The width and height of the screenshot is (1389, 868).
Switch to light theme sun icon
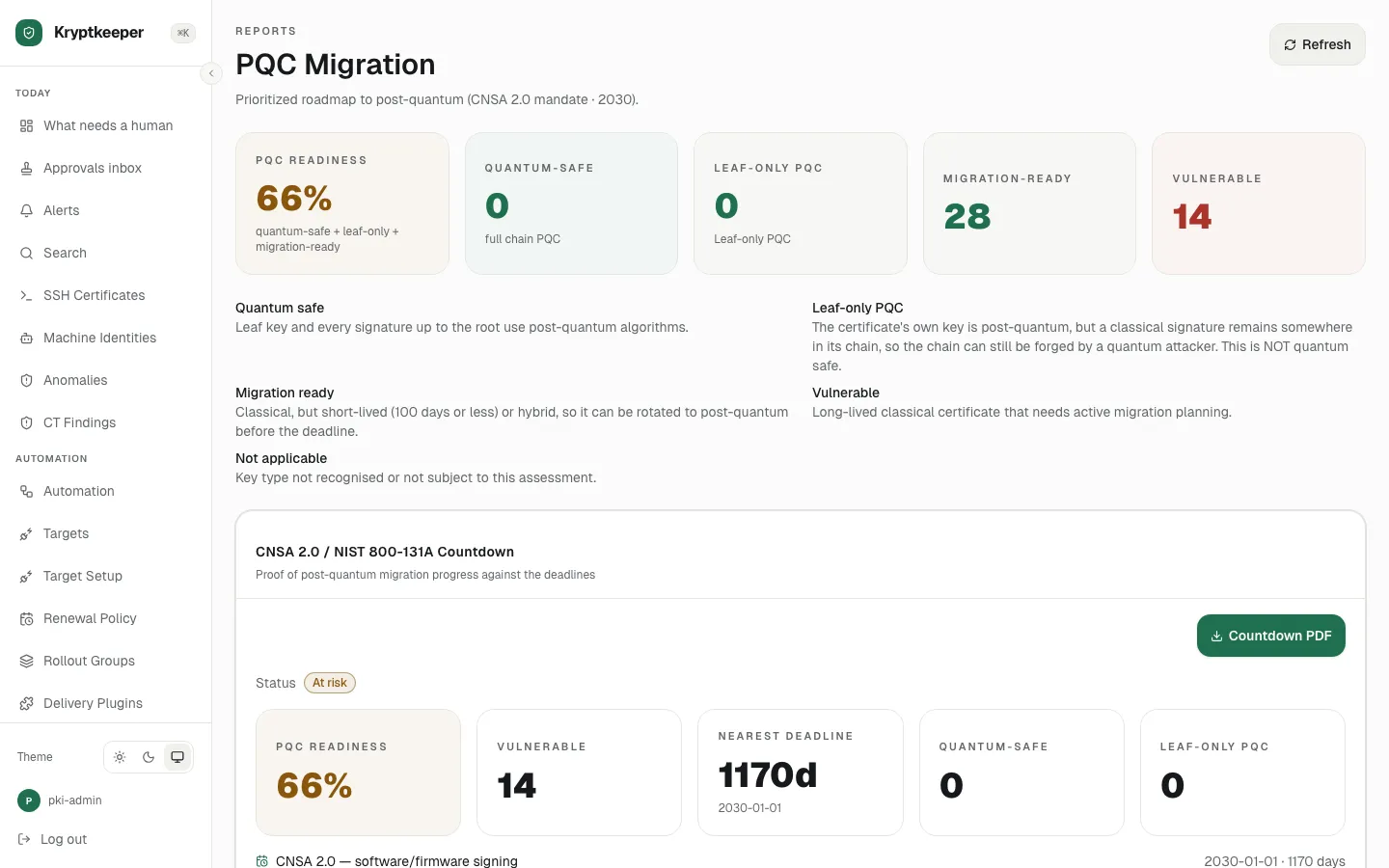[x=120, y=757]
